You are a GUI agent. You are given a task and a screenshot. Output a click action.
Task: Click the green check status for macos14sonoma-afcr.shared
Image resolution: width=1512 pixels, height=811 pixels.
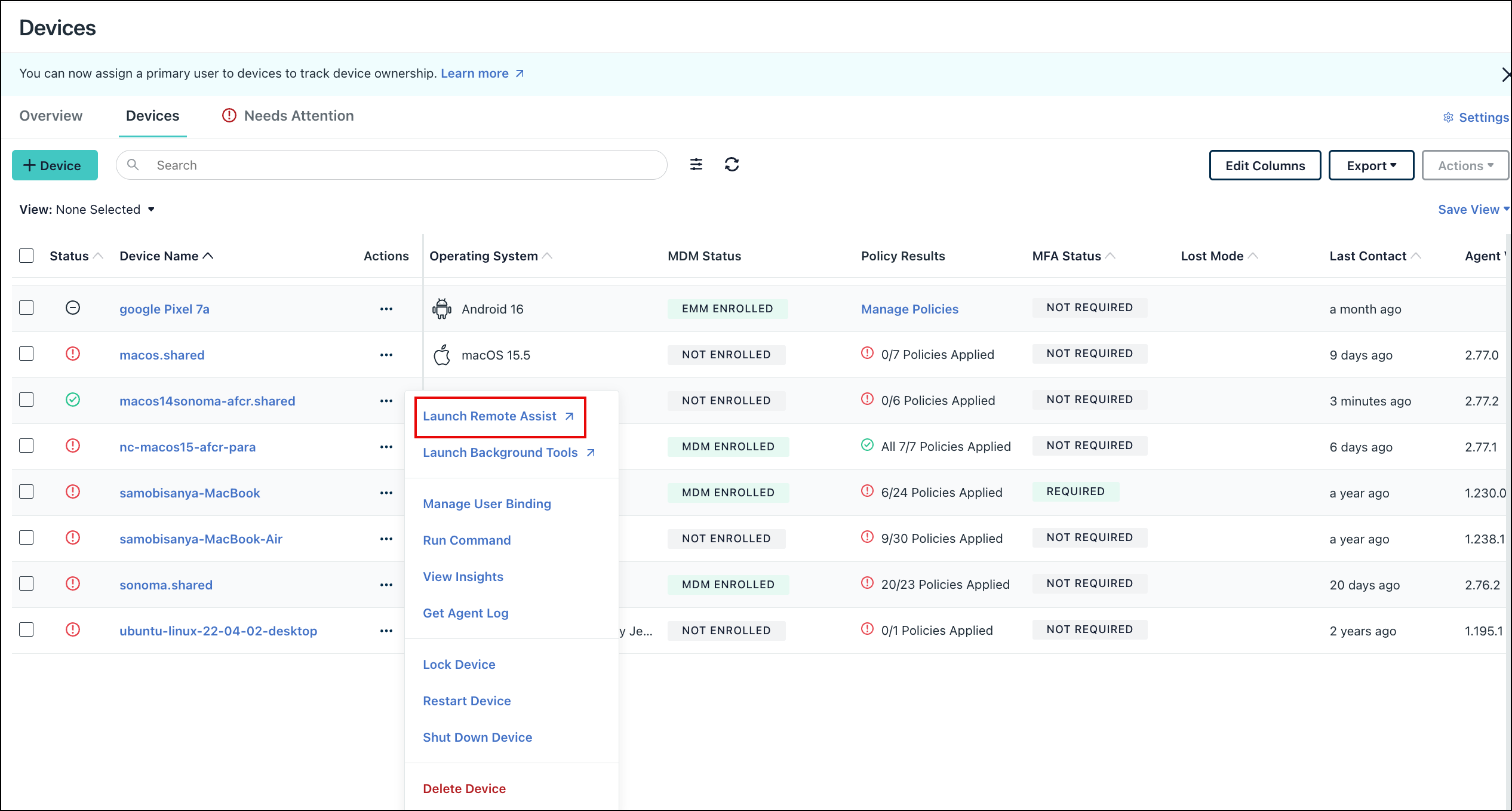click(x=73, y=400)
